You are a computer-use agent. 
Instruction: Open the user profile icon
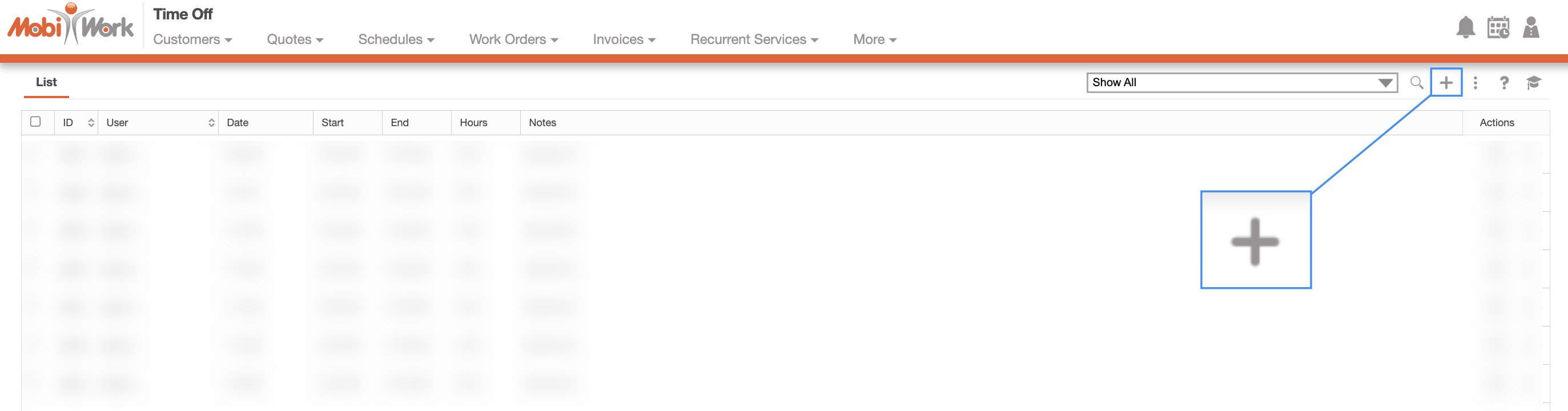(1531, 27)
